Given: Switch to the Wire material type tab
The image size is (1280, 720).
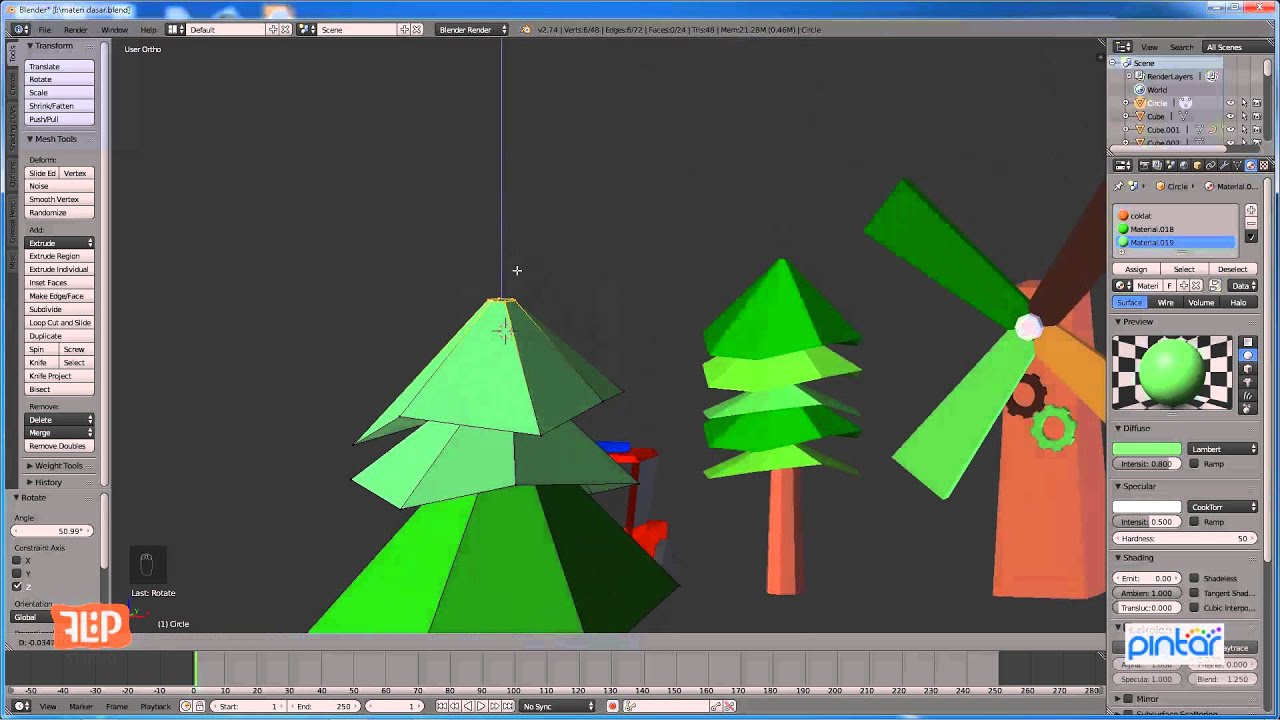Looking at the screenshot, I should click(1165, 302).
